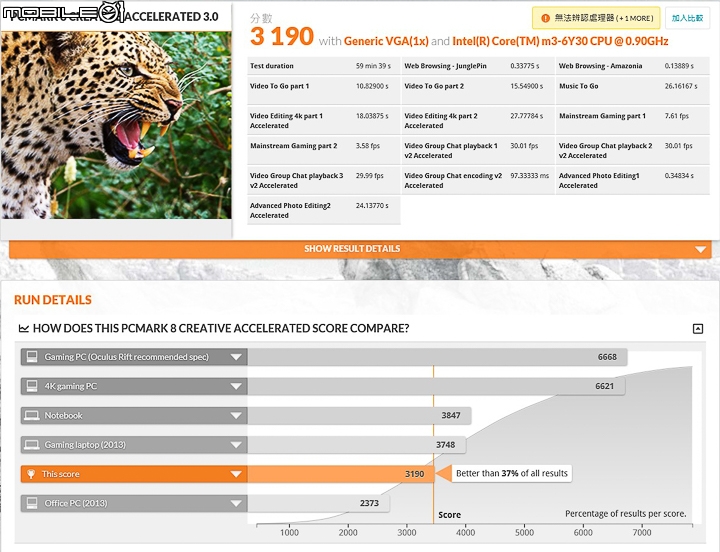
Task: Expand the This score row arrow
Action: [236, 474]
